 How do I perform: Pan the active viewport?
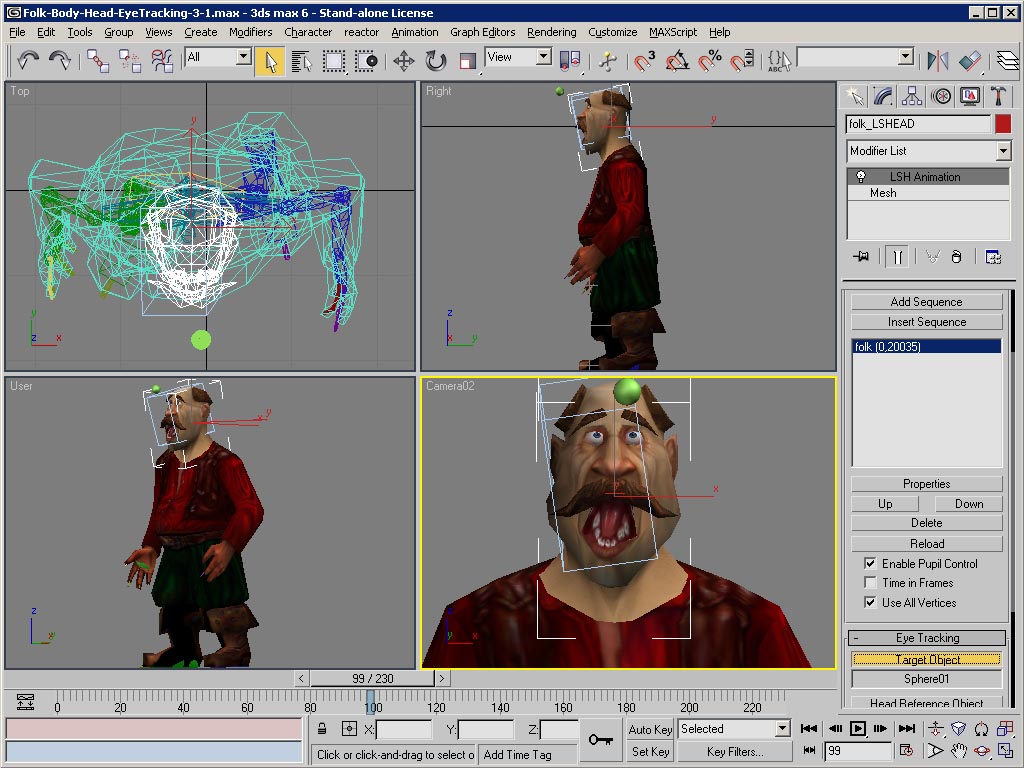(957, 751)
